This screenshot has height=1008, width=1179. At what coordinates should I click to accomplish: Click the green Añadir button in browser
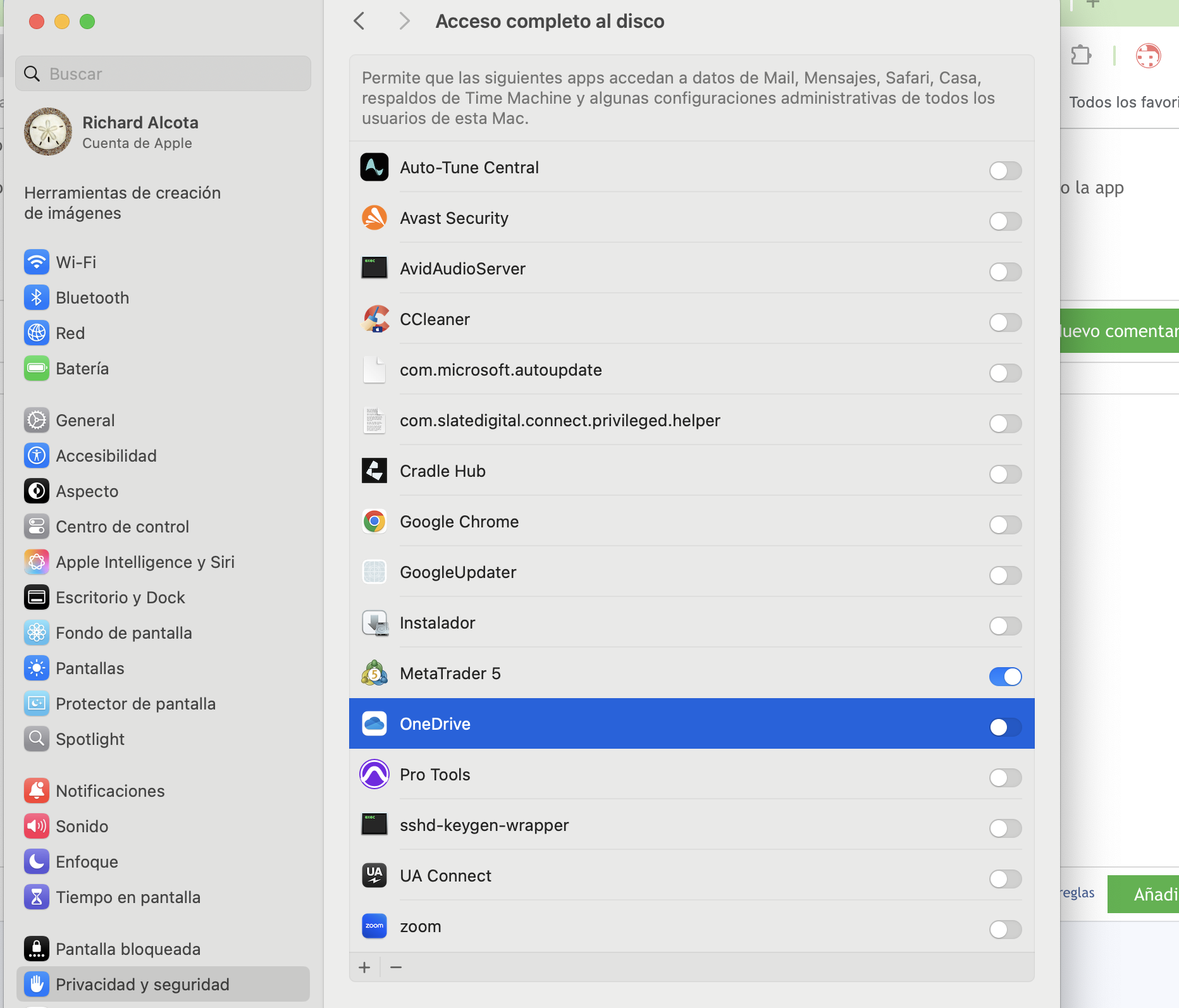[1144, 894]
